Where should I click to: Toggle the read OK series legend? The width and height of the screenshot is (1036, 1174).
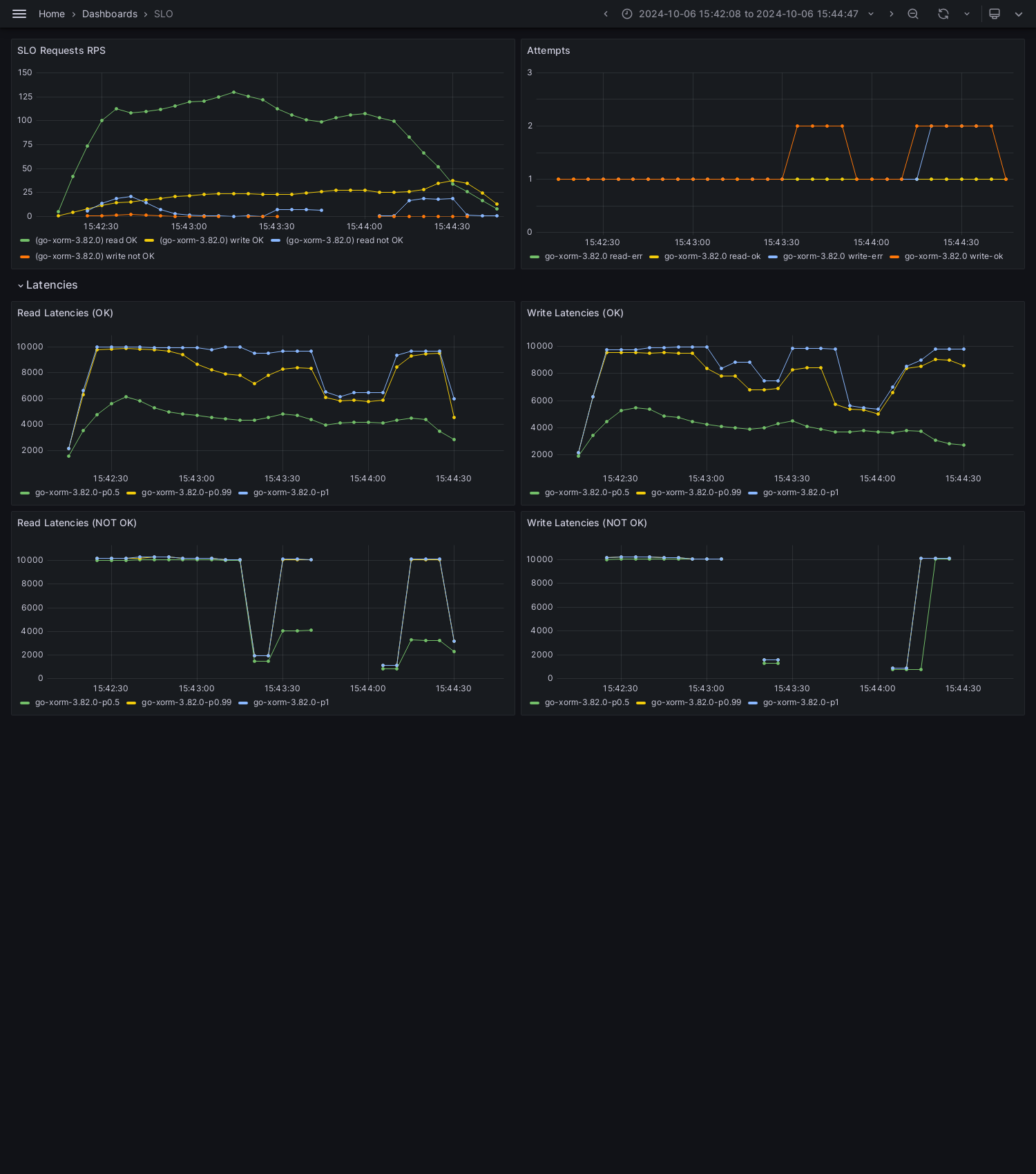(x=86, y=240)
